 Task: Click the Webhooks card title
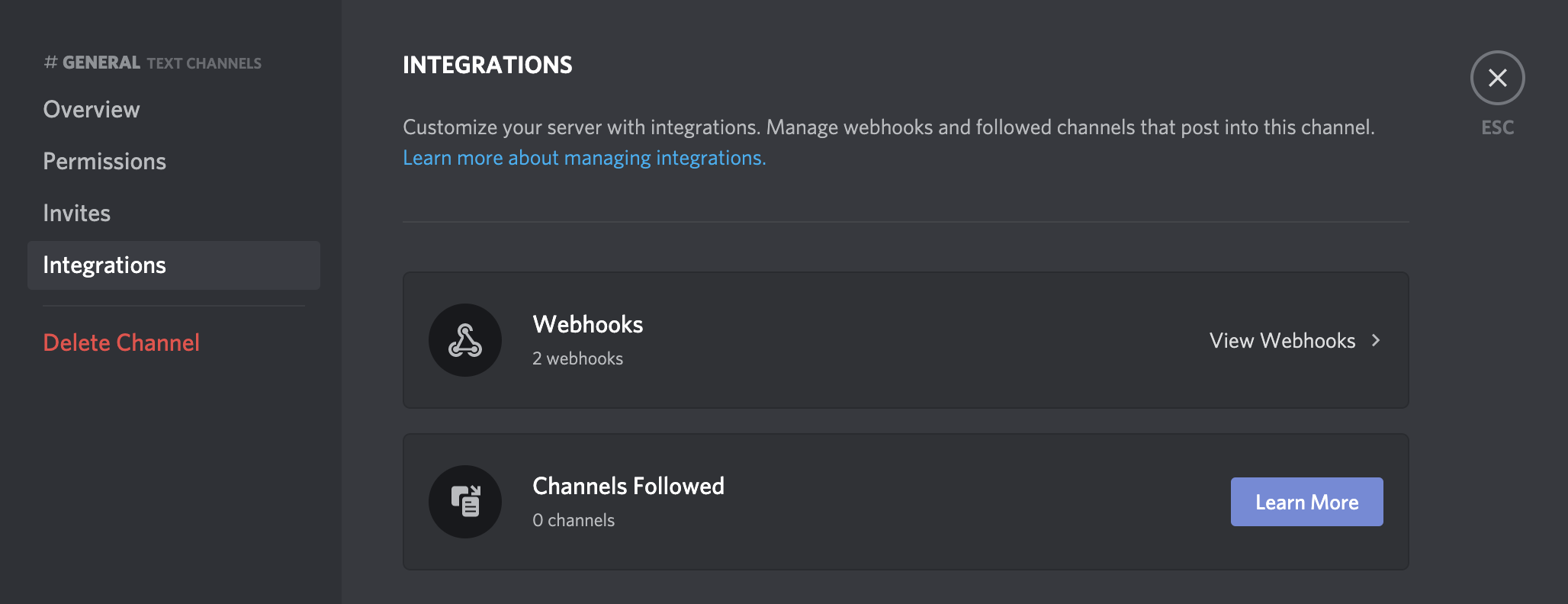click(x=587, y=324)
